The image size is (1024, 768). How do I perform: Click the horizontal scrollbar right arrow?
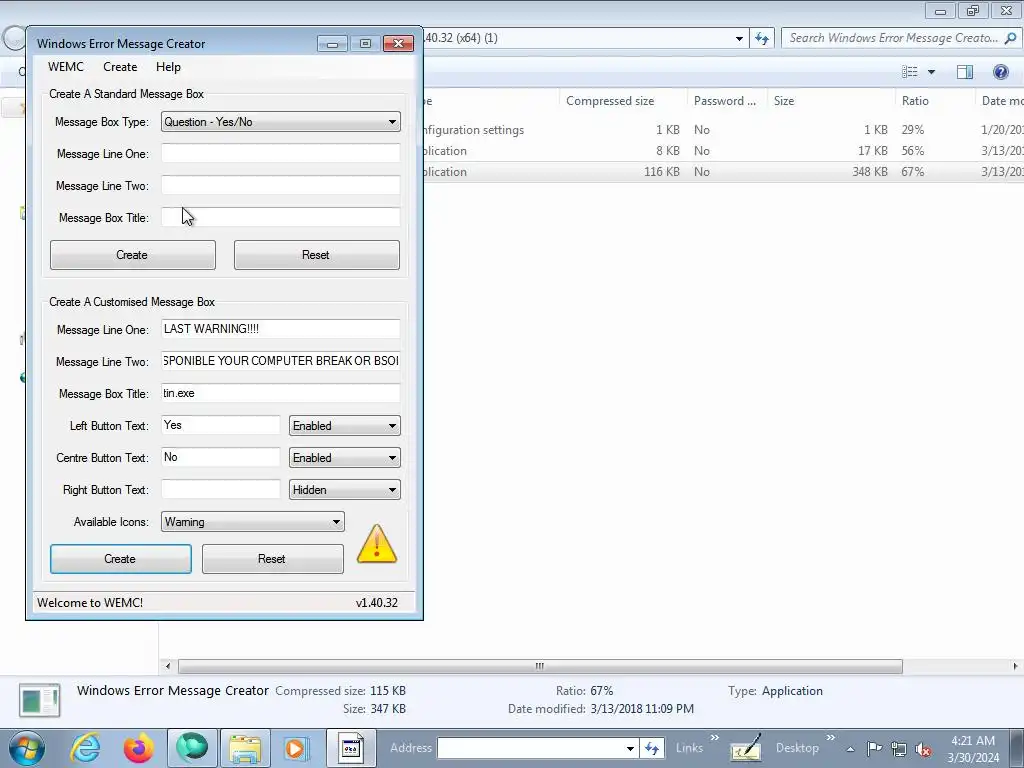[1015, 666]
